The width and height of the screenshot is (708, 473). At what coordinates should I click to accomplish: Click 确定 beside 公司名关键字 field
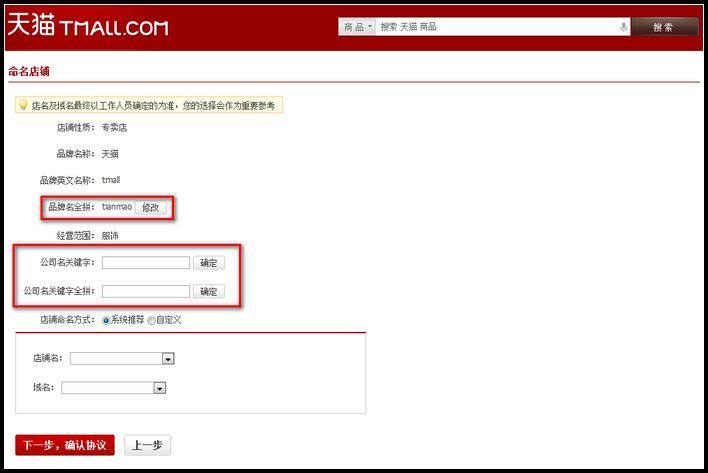(209, 263)
